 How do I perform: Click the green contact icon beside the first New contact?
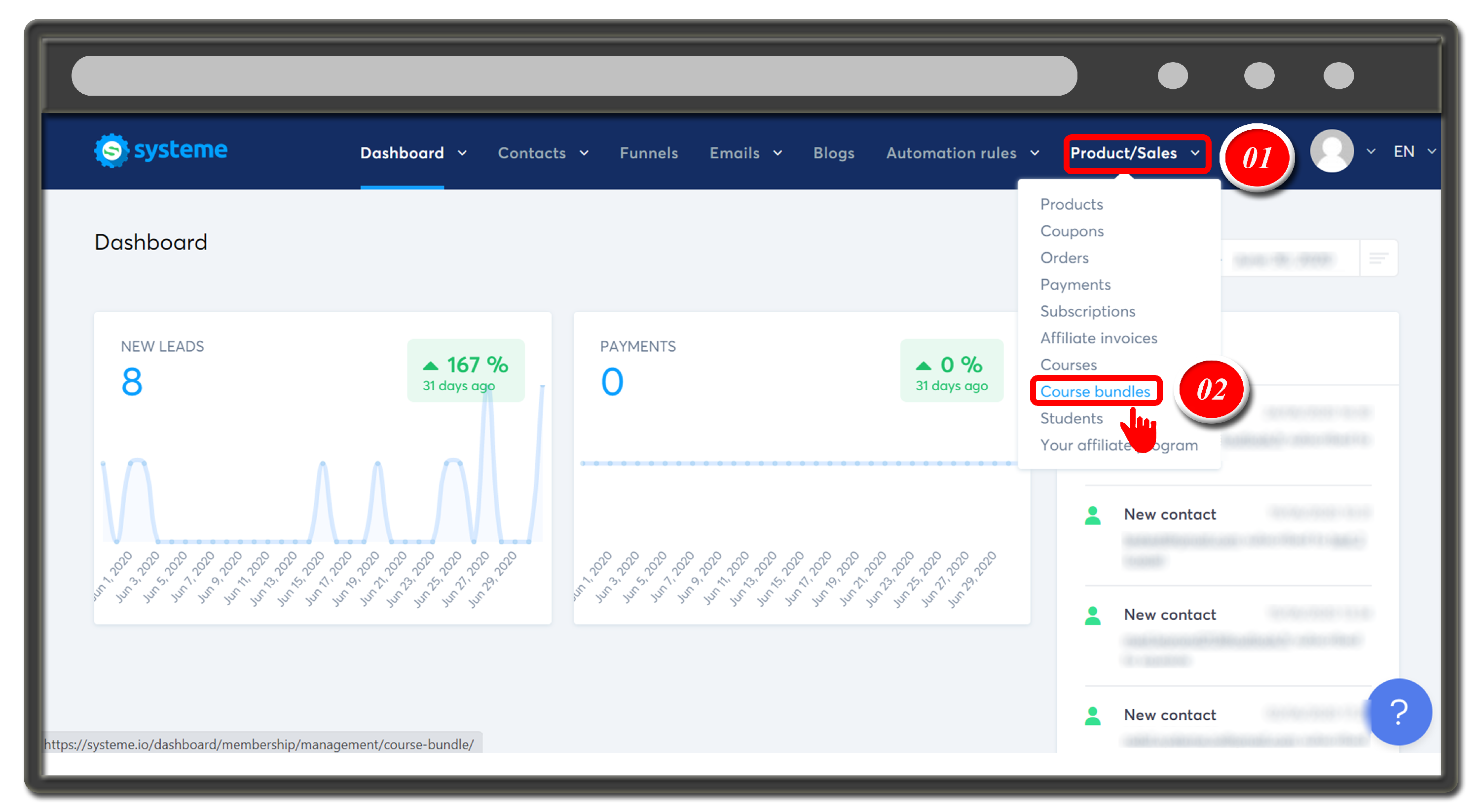[1093, 517]
